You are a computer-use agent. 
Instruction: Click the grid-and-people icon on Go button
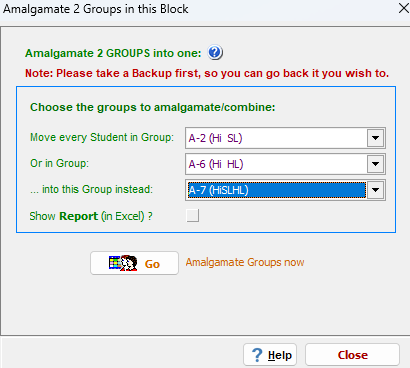[x=123, y=263]
